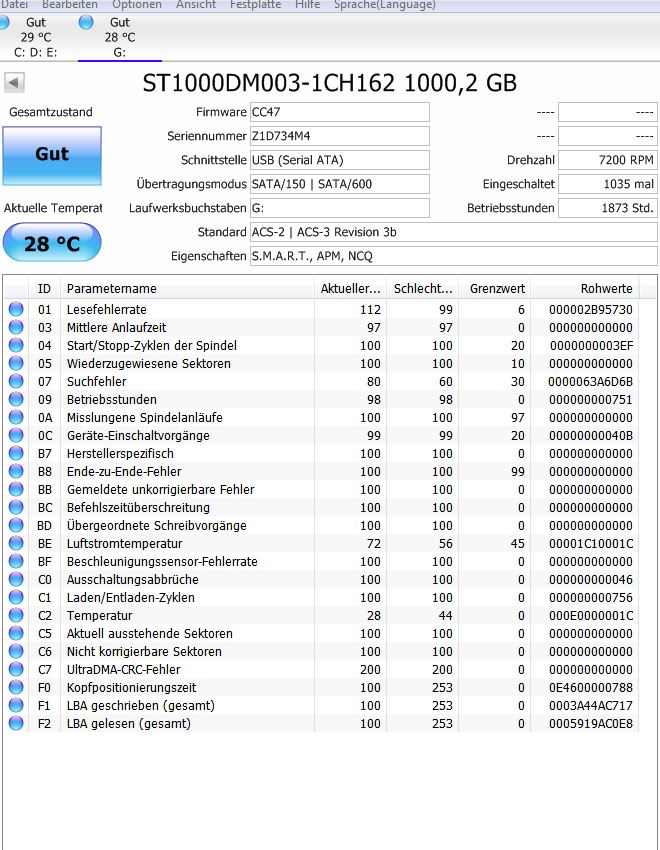Click status icon of Übergeordnete Schreibvorgänge row
The image size is (660, 850).
click(16, 525)
